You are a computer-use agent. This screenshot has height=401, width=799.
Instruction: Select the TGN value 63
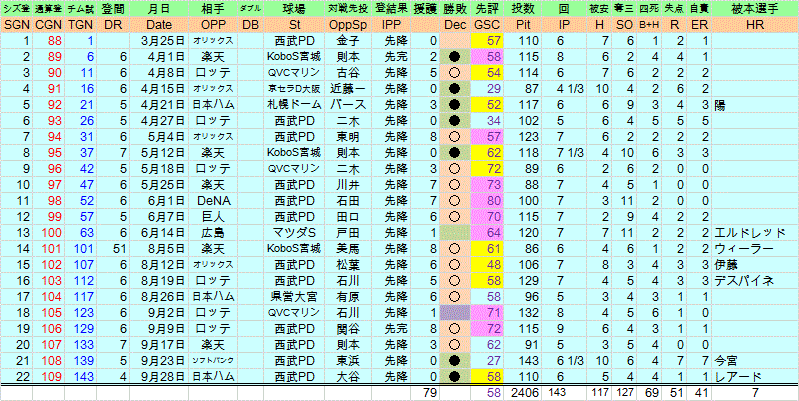pos(85,232)
